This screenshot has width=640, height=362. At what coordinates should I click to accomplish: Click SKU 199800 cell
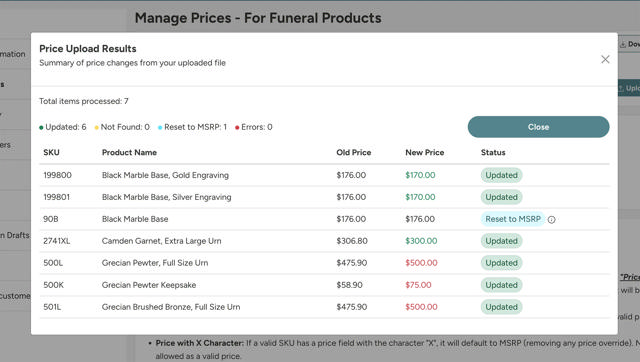[x=58, y=175]
